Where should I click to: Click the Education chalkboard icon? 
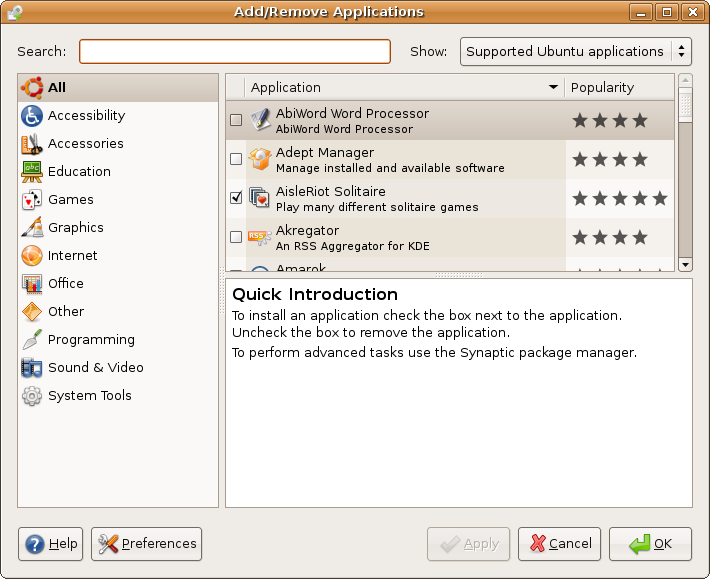coord(32,172)
